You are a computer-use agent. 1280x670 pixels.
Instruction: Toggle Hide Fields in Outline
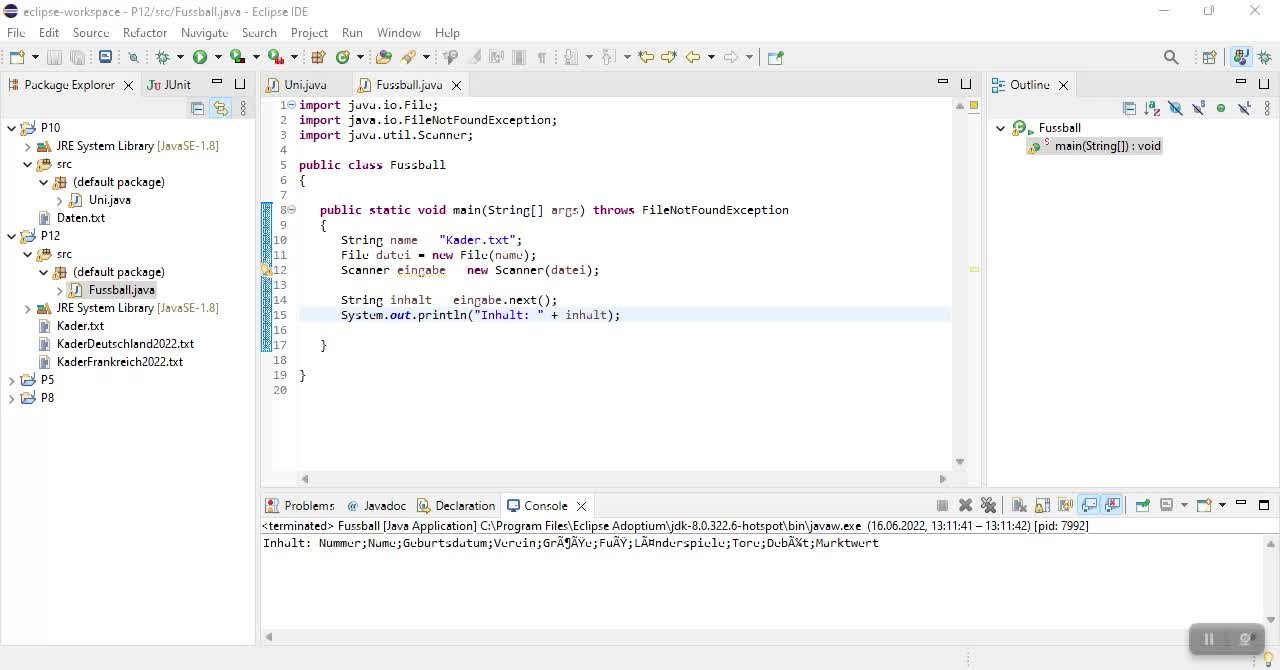pyautogui.click(x=1175, y=108)
